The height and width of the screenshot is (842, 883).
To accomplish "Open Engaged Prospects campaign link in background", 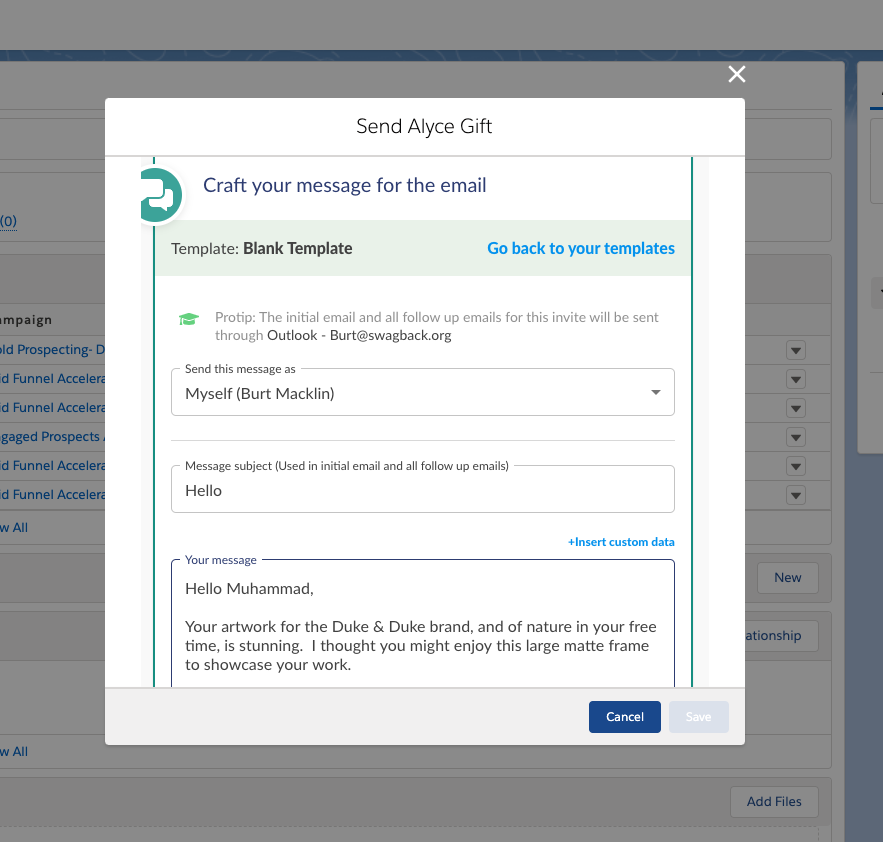I will [x=52, y=436].
